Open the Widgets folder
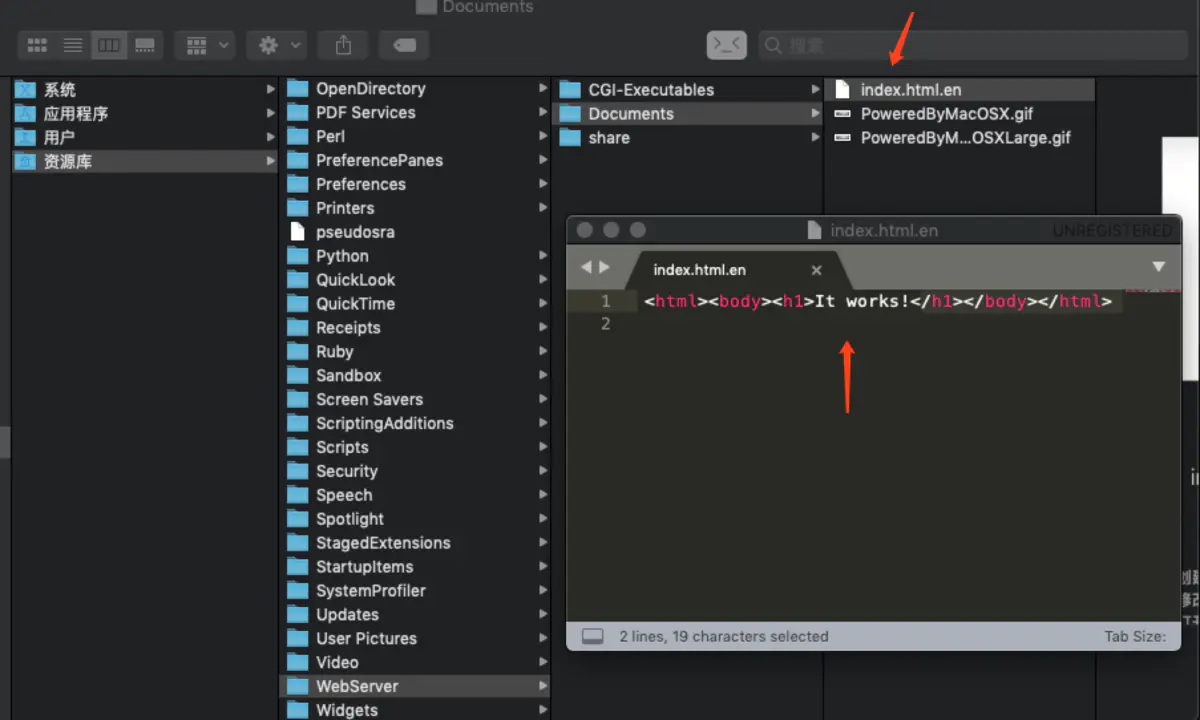The image size is (1200, 720). [x=415, y=711]
